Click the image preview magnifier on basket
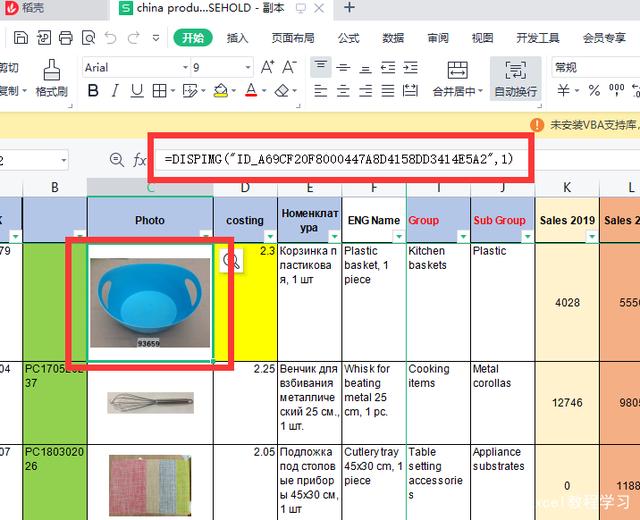Screen dimensions: 640x520 (231, 260)
